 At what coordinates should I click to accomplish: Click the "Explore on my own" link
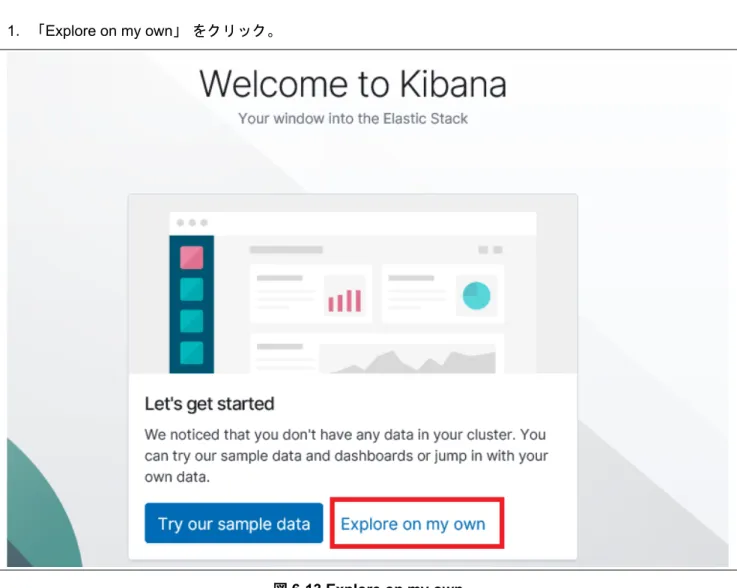(413, 524)
